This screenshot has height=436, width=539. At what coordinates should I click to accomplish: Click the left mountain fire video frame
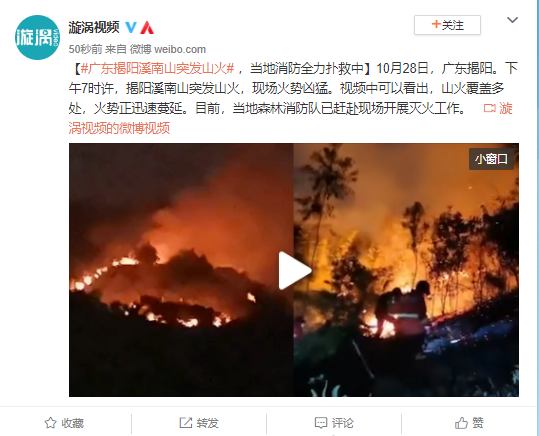[181, 270]
